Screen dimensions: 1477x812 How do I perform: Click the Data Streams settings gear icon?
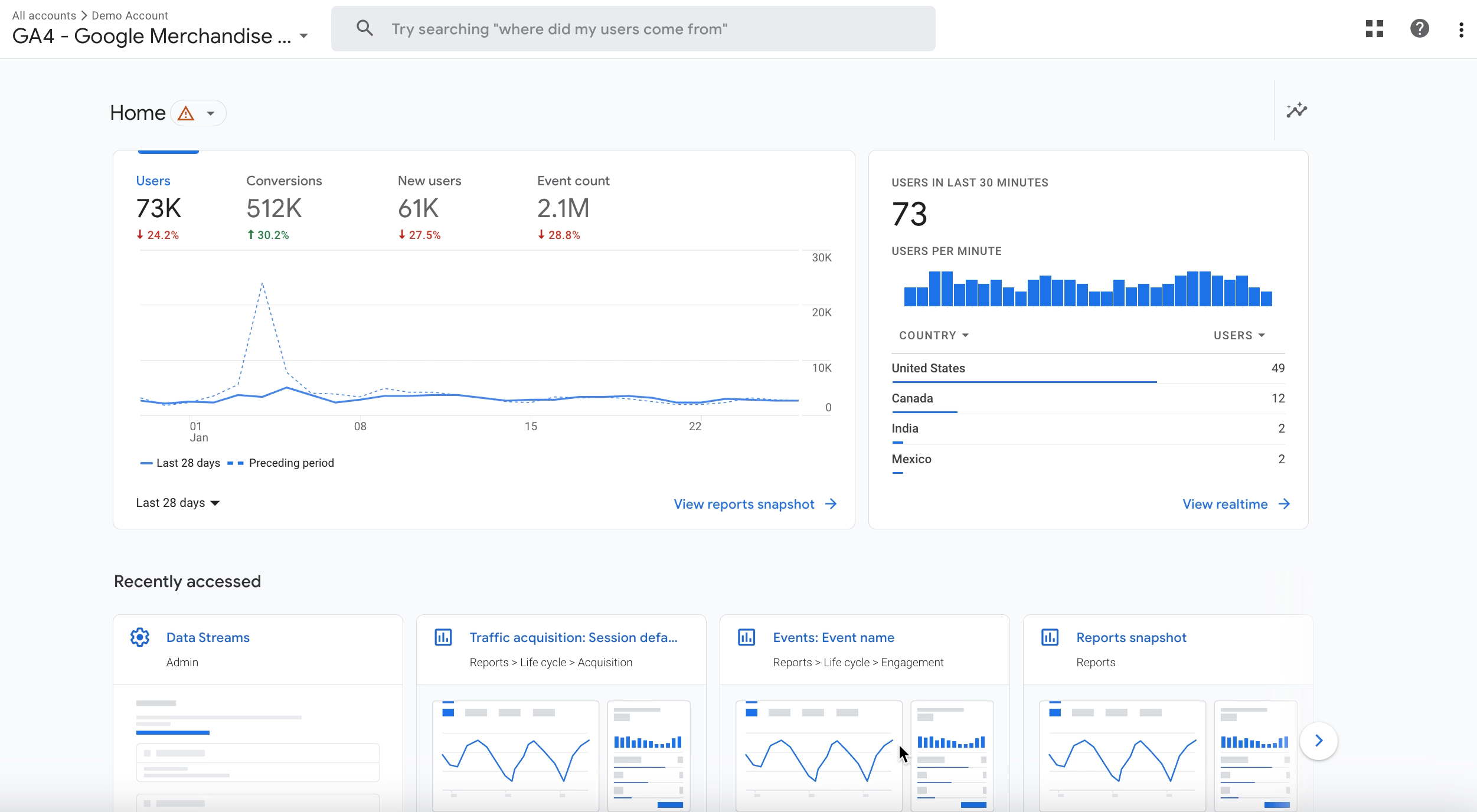pos(140,637)
